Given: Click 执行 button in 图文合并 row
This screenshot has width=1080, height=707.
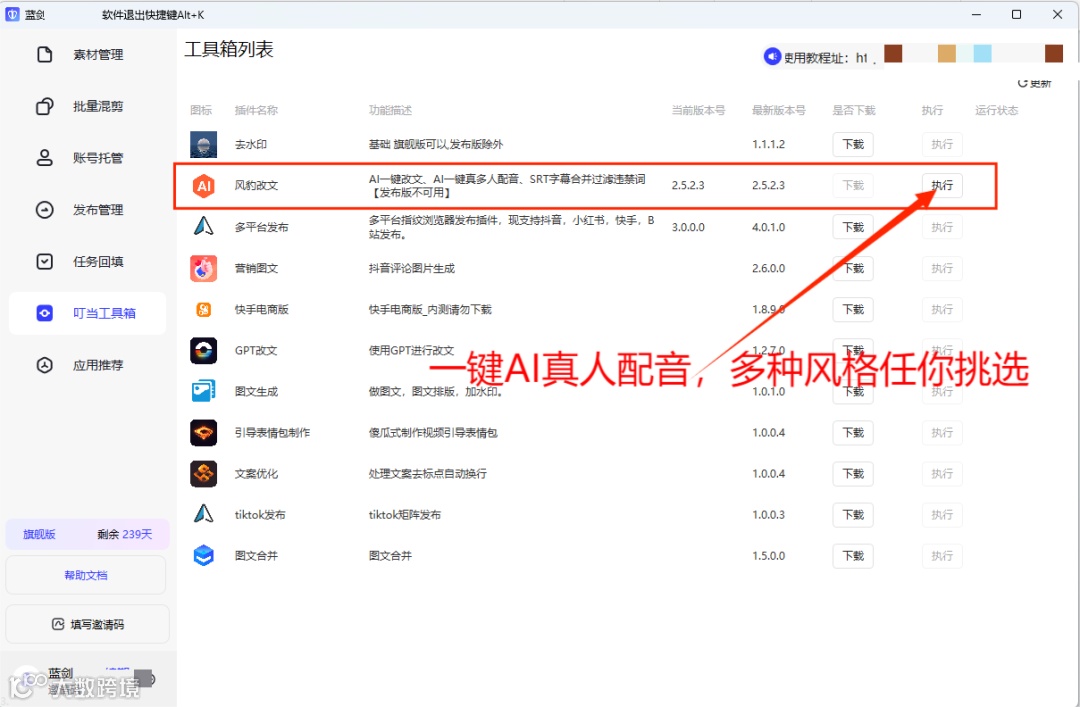Looking at the screenshot, I should (942, 555).
